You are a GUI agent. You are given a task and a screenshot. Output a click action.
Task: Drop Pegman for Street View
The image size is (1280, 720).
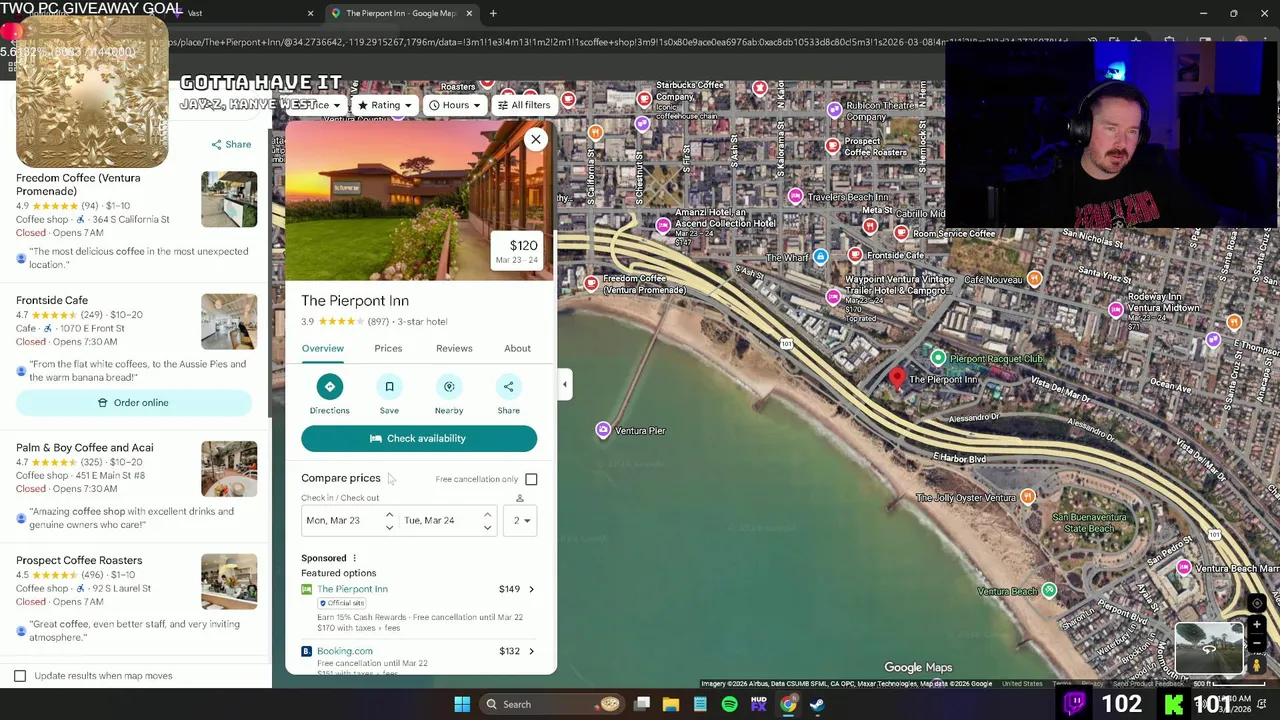click(1257, 664)
